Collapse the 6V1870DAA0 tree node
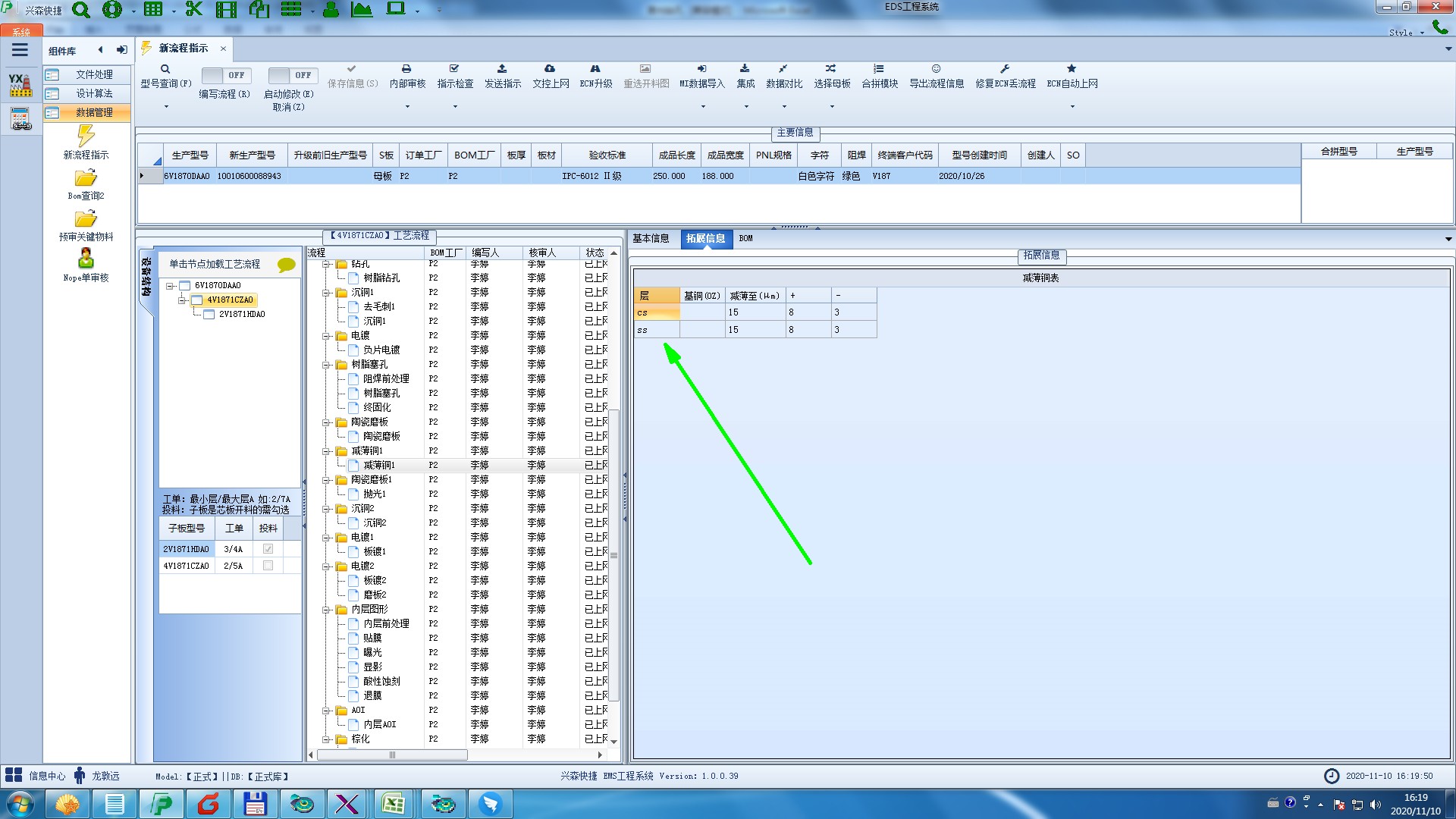1456x819 pixels. point(170,286)
